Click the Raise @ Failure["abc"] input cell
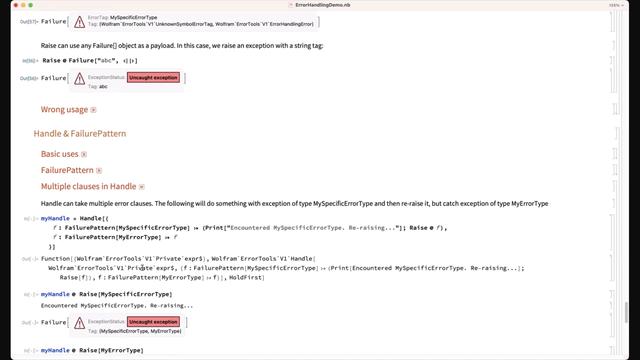Viewport: 640px width, 360px height. pos(90,60)
